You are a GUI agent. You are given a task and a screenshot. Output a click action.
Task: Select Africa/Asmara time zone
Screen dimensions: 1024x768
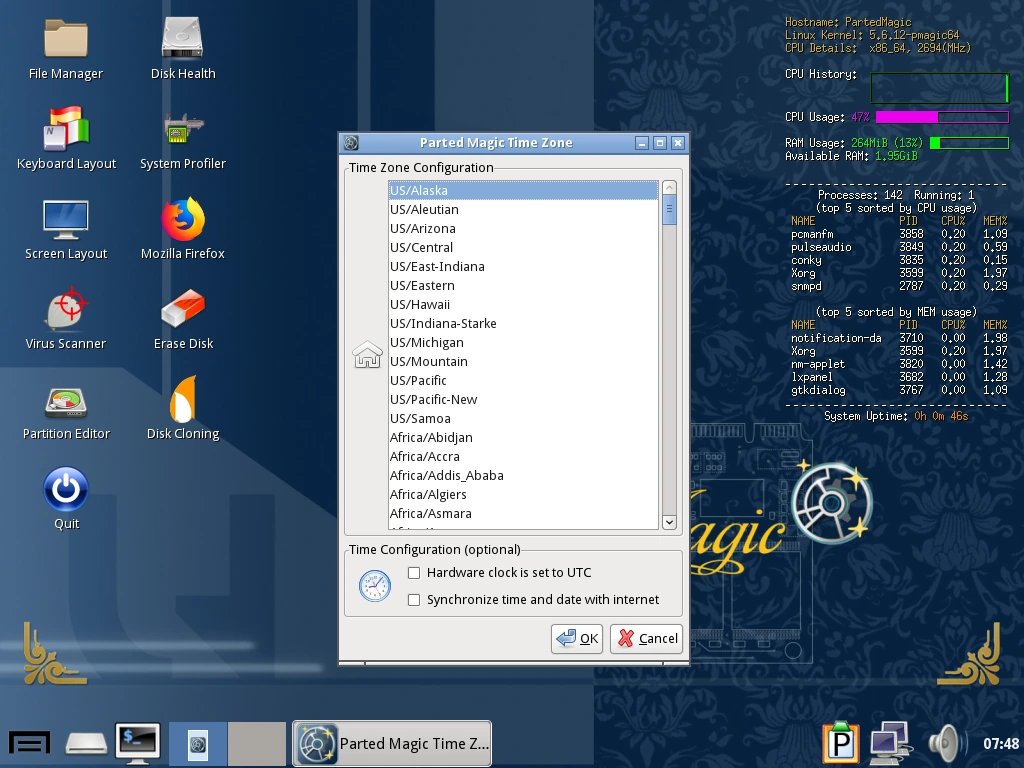tap(523, 513)
